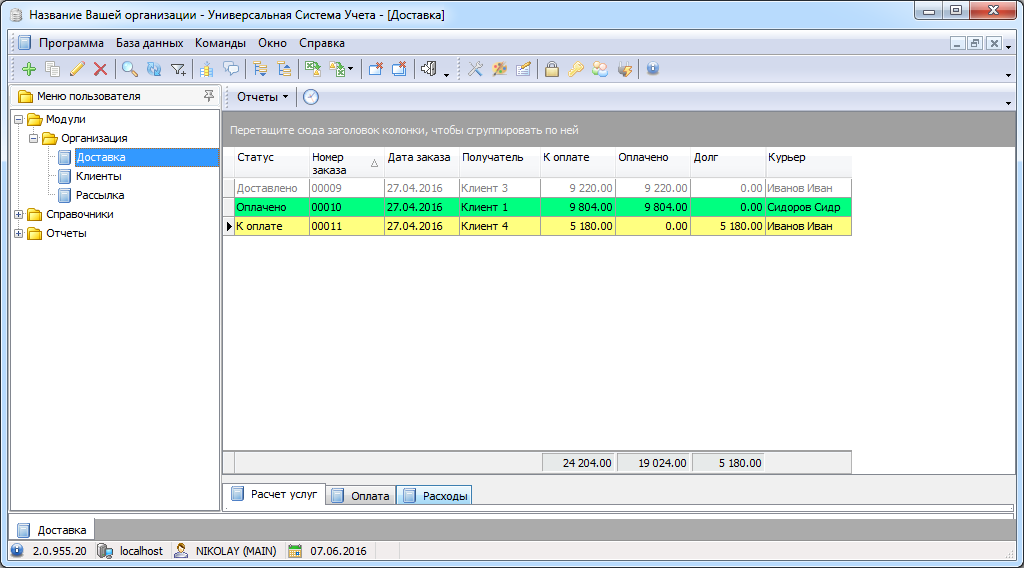Screen dimensions: 1024x568
Task: Click the Collapse all tree toolbar icon
Action: click(284, 69)
